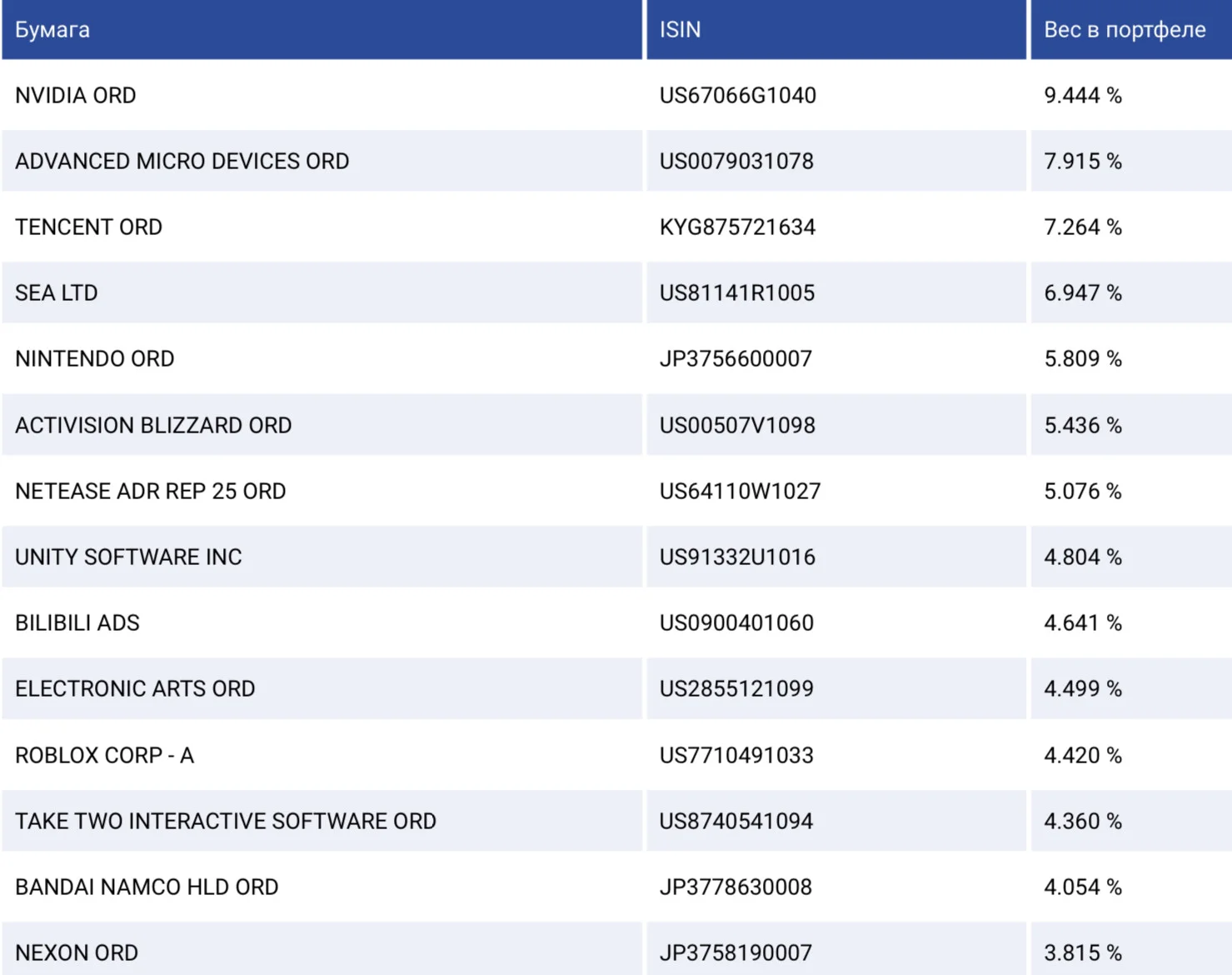Select the 4.641 % weight value
This screenshot has width=1232, height=975.
pyautogui.click(x=1083, y=623)
